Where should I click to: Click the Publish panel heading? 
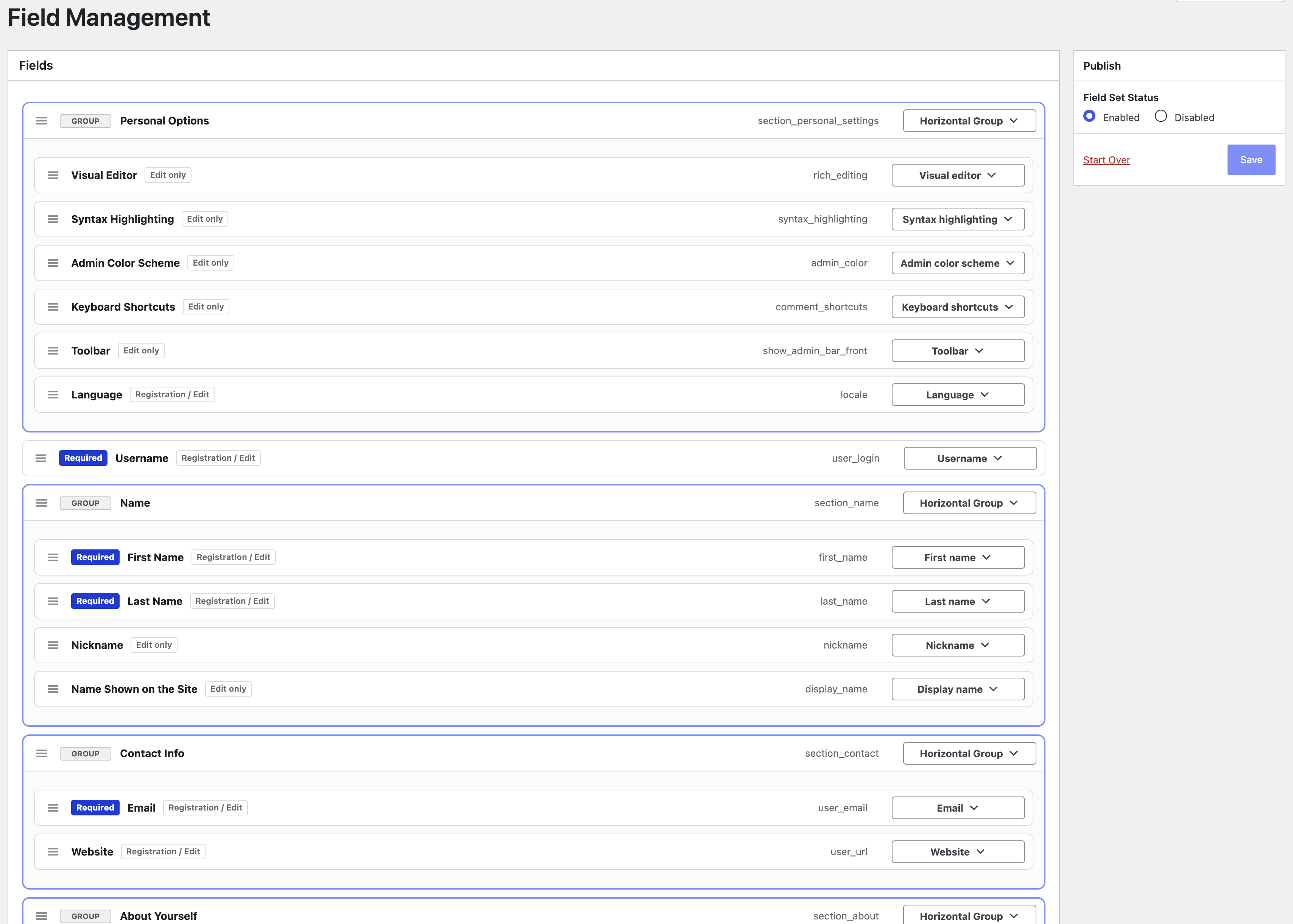(x=1102, y=65)
